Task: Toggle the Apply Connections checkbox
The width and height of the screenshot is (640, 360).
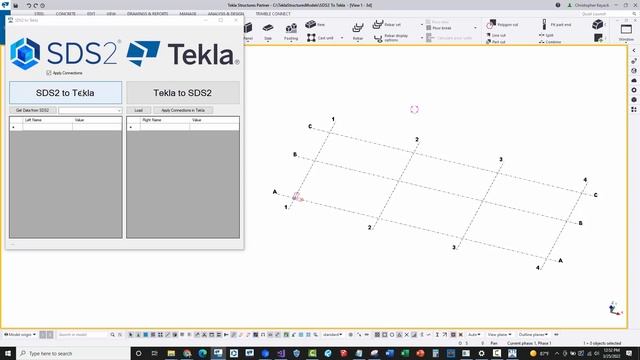Action: coord(49,73)
